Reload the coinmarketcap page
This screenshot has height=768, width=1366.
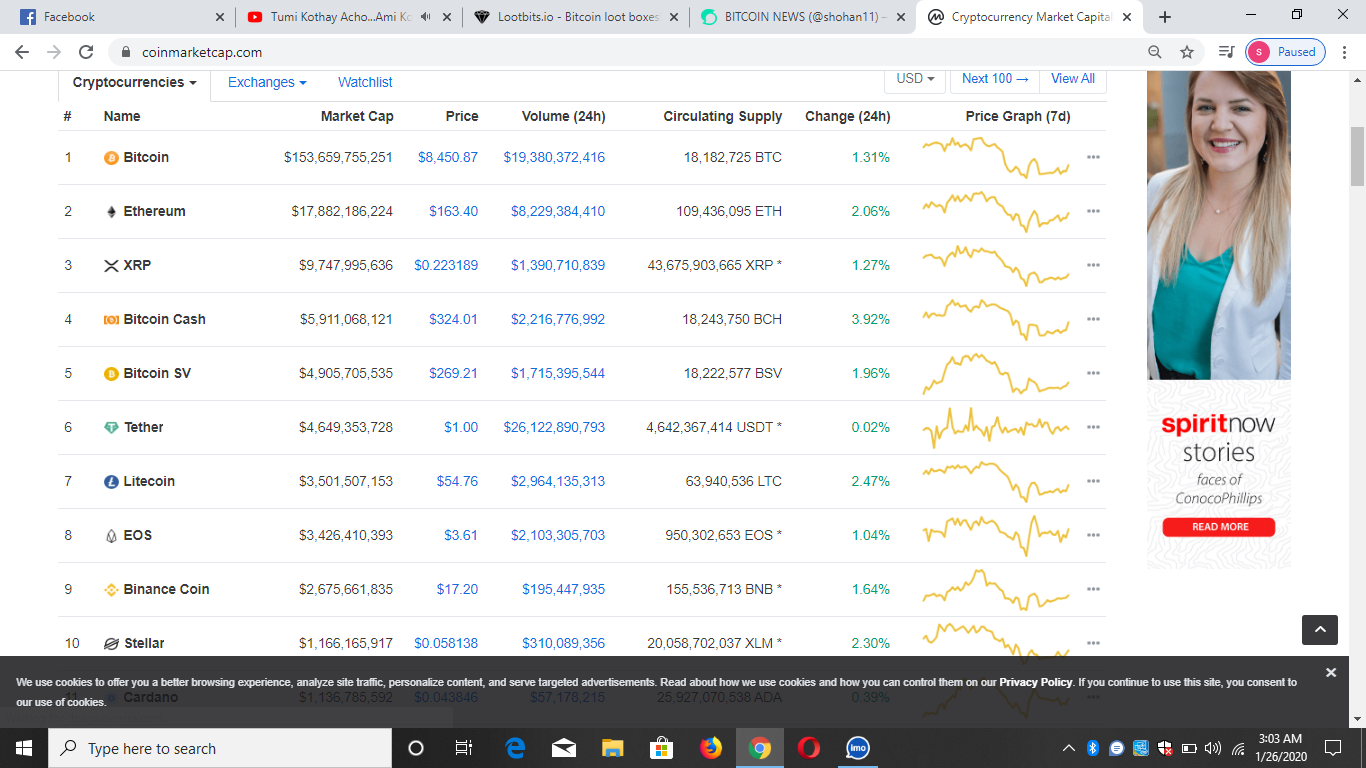[x=86, y=52]
